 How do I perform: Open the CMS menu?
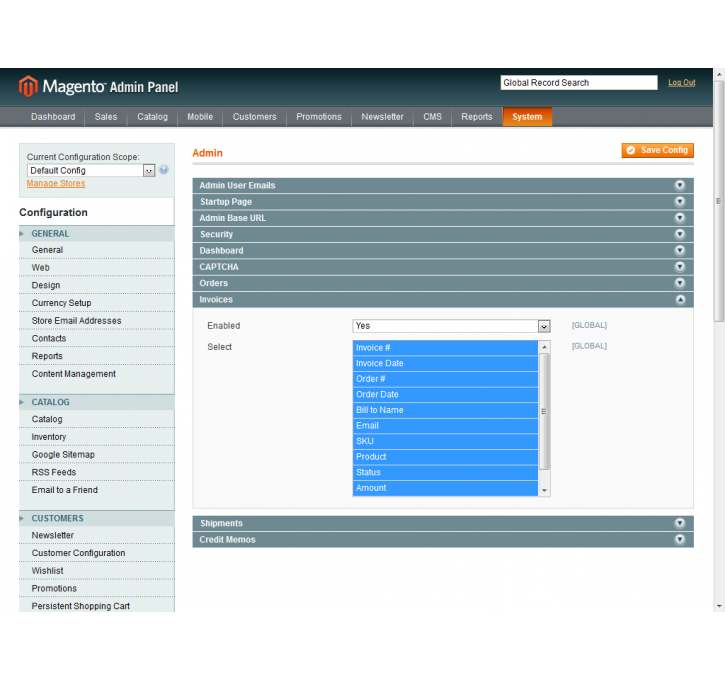[433, 117]
